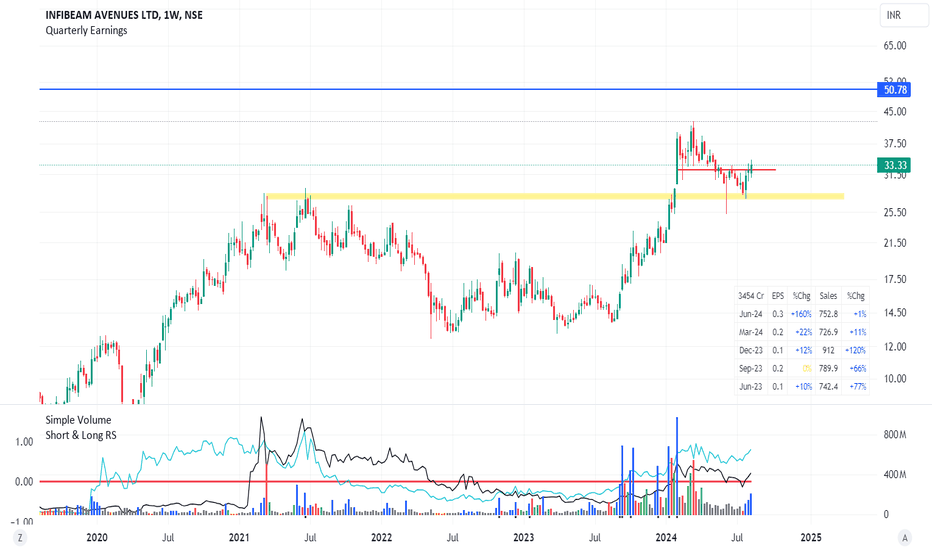
Task: Click the 2023 time axis label
Action: click(x=524, y=538)
